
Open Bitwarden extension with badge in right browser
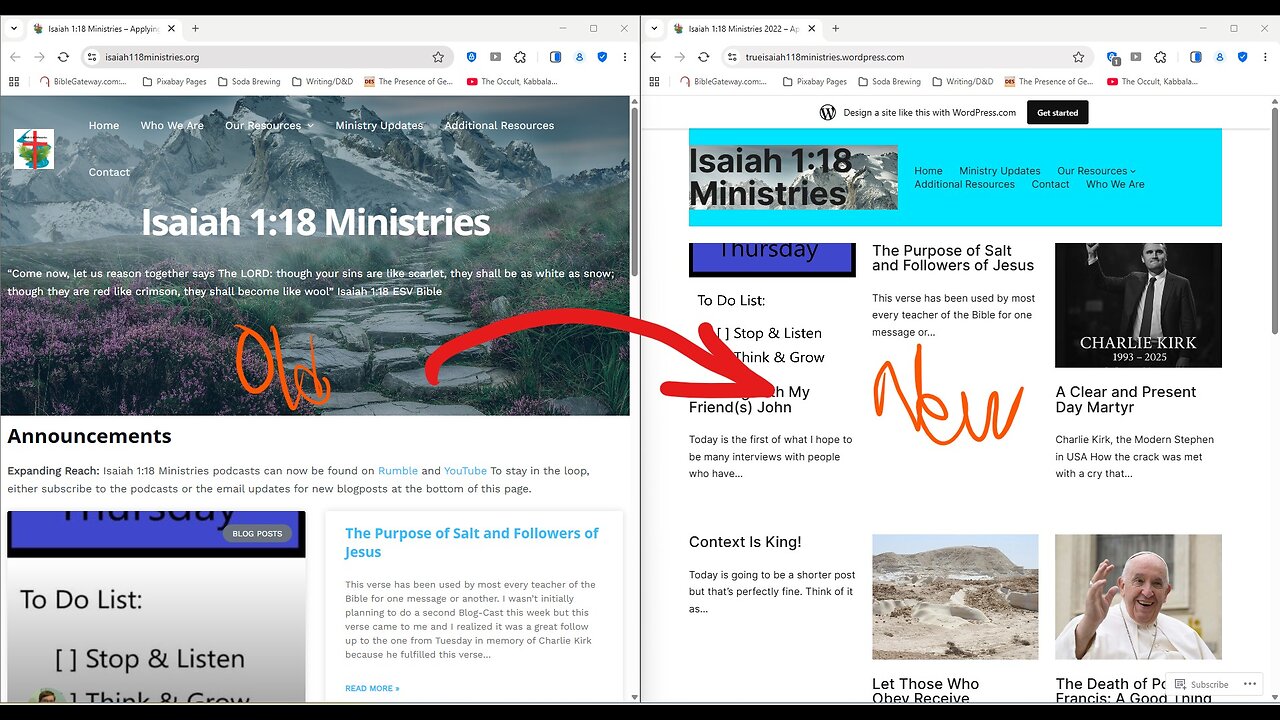point(1113,58)
